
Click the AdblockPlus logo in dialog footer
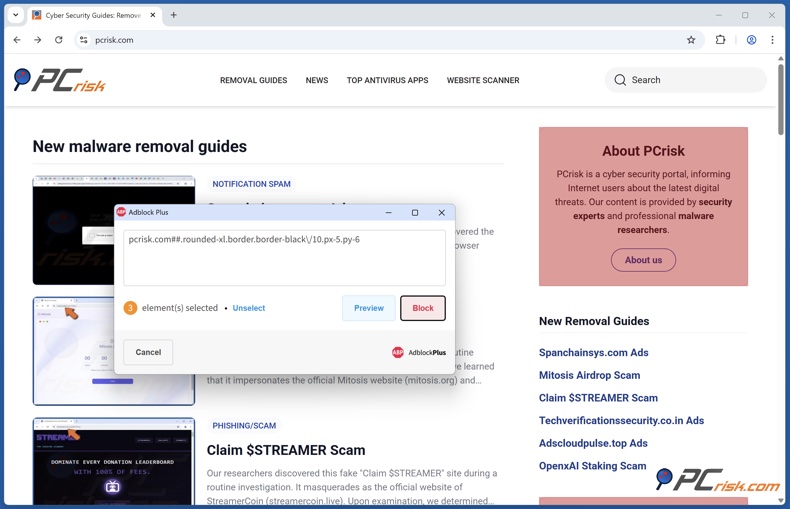coord(419,352)
